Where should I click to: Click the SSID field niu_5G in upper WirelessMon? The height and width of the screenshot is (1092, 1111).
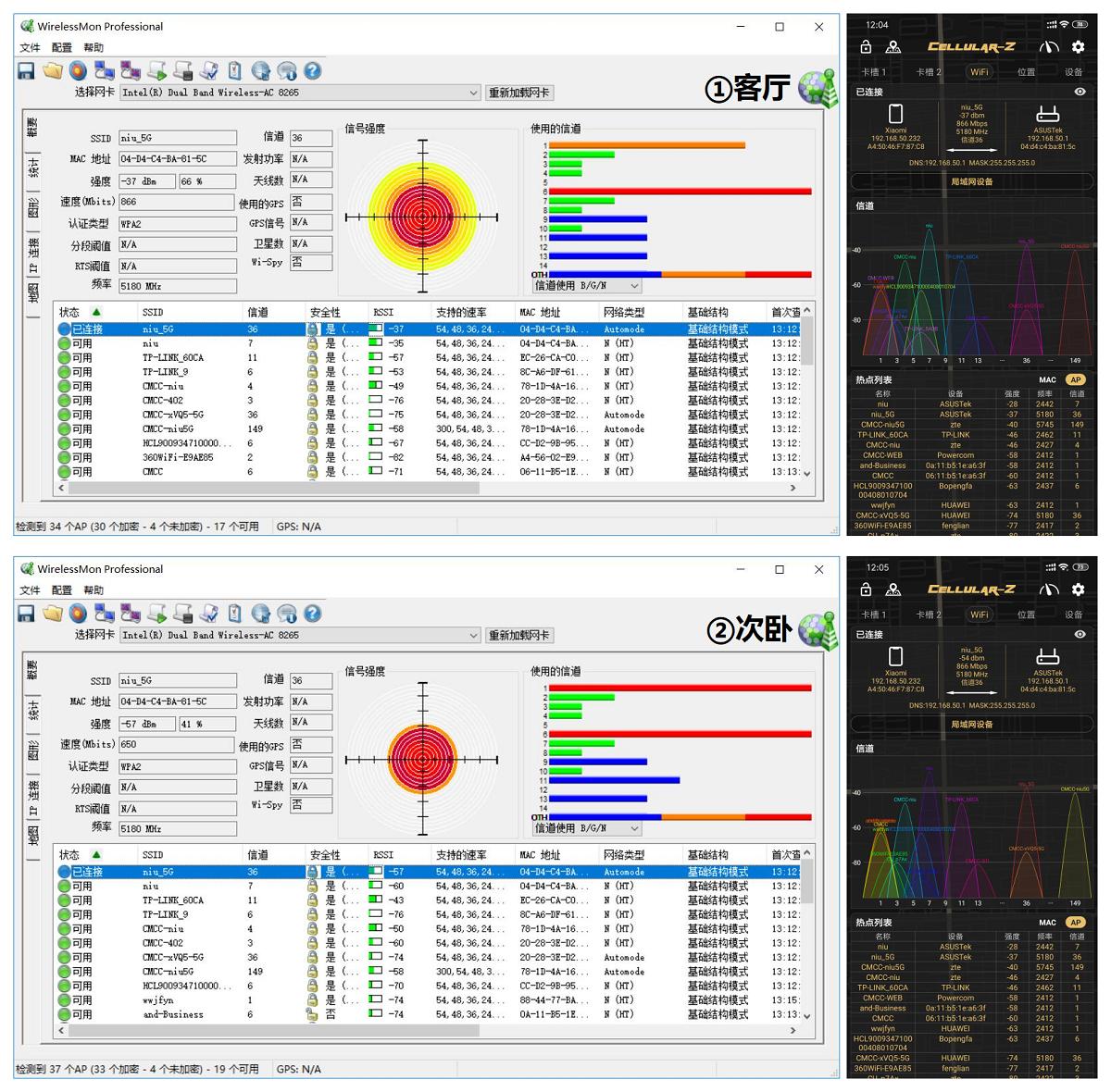point(176,138)
